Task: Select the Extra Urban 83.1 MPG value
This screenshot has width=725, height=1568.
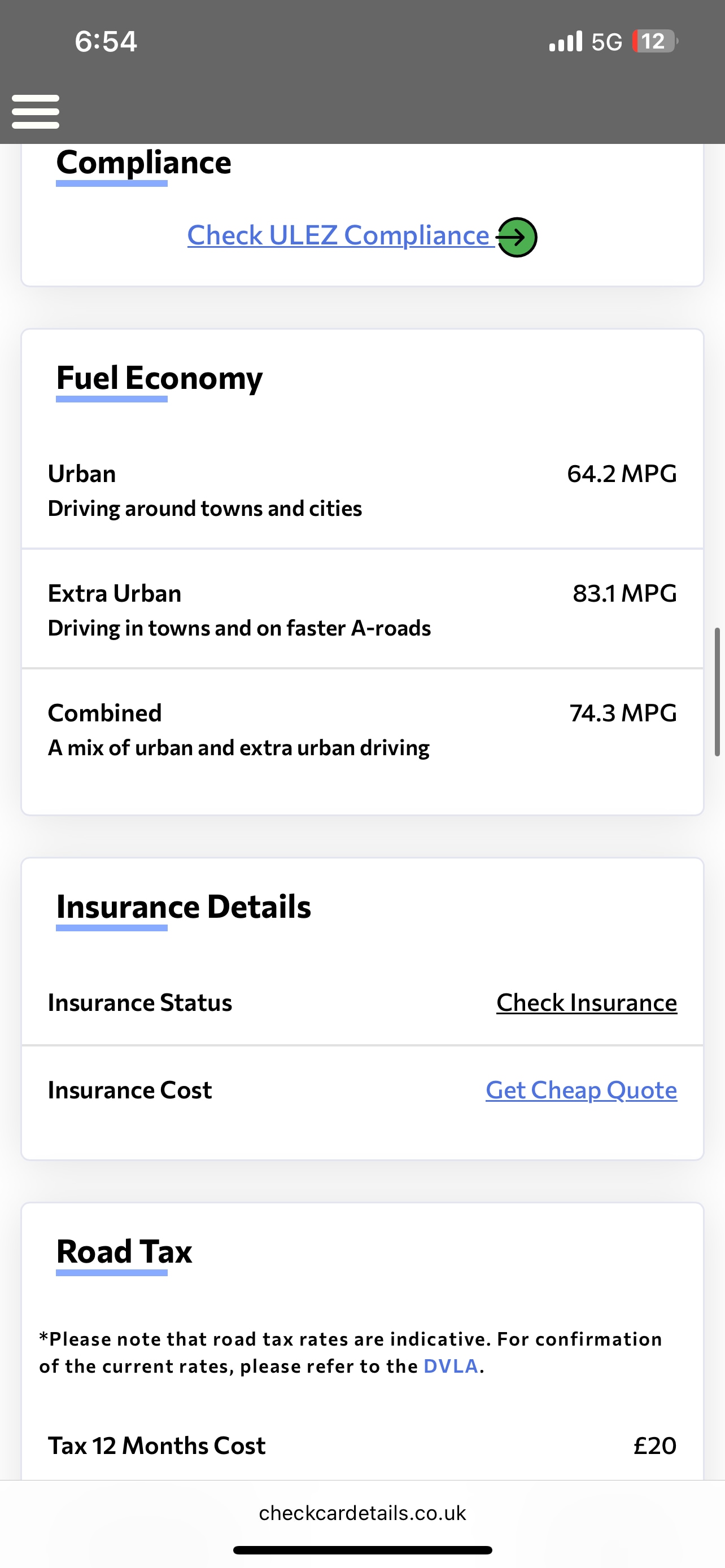Action: click(x=624, y=593)
